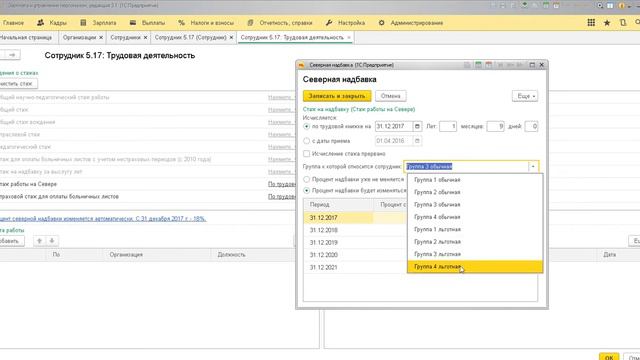Click the red calendar icon in dialog title bar
640x360 pixels.
coord(489,65)
